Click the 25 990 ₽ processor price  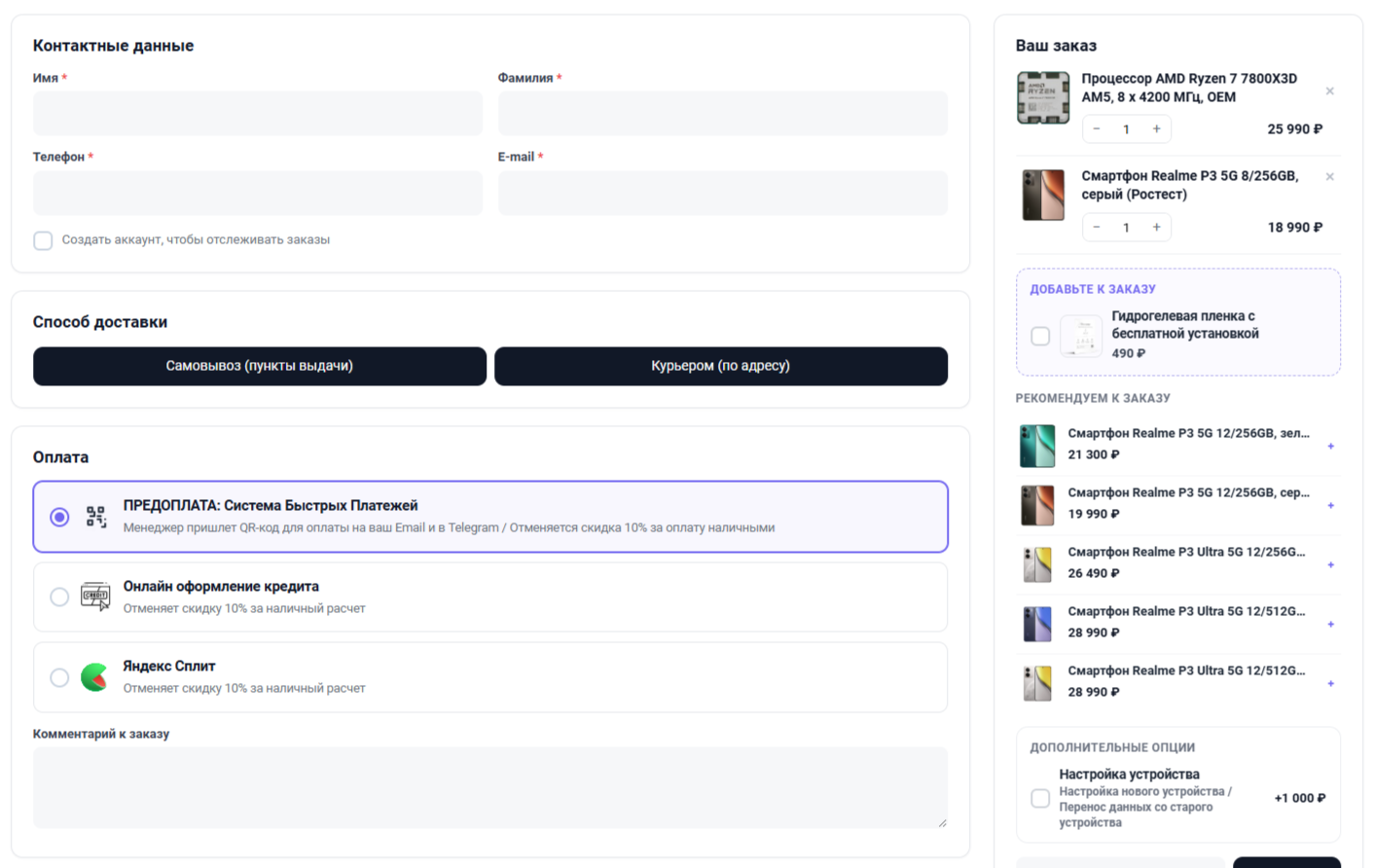[1294, 129]
